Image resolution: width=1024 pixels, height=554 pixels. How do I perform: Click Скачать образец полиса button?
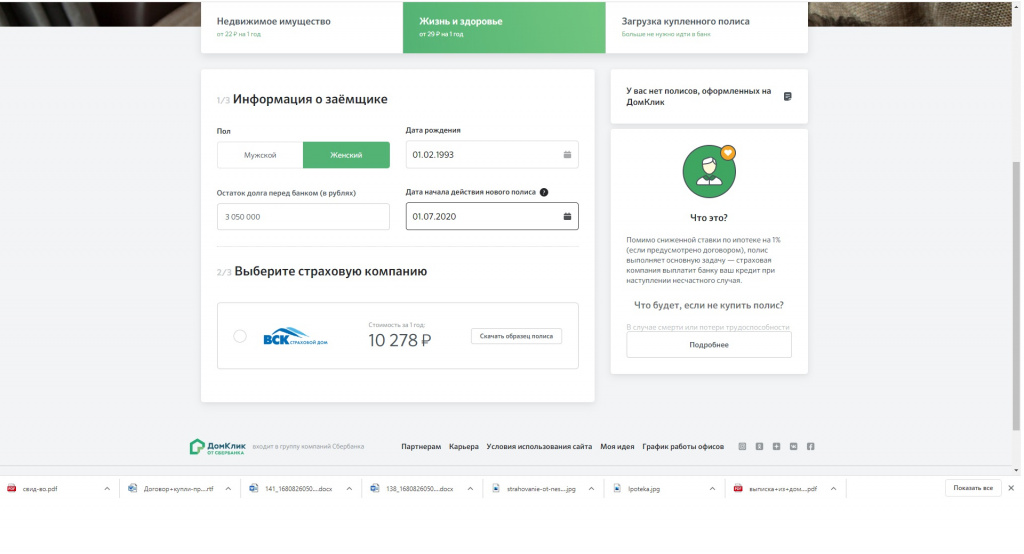pos(516,336)
